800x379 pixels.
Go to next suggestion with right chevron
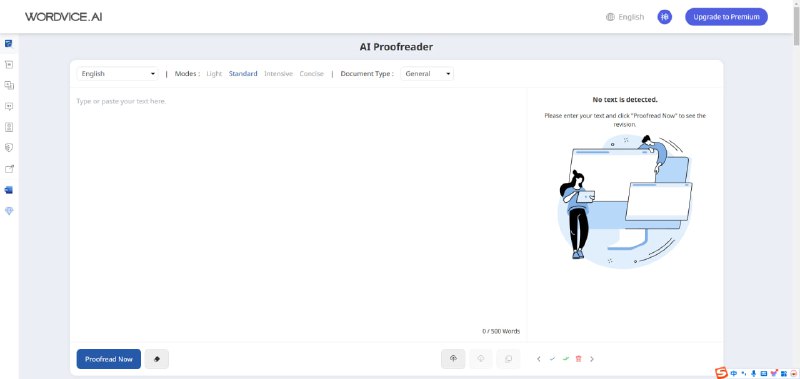click(x=592, y=359)
